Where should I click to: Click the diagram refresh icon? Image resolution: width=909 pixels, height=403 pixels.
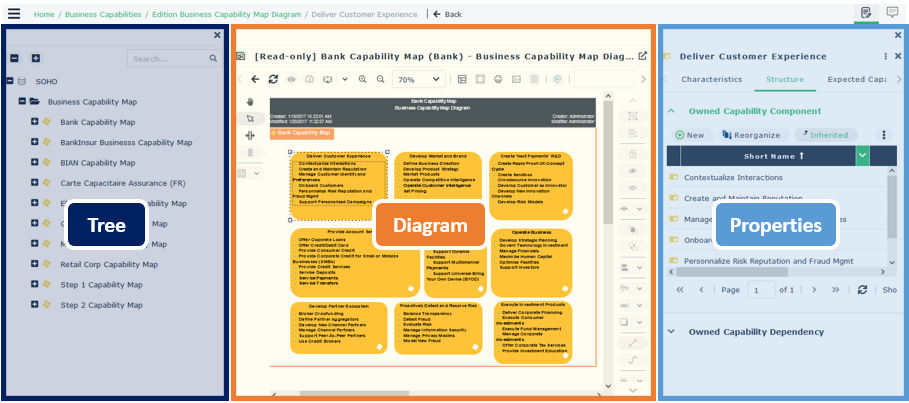[273, 79]
